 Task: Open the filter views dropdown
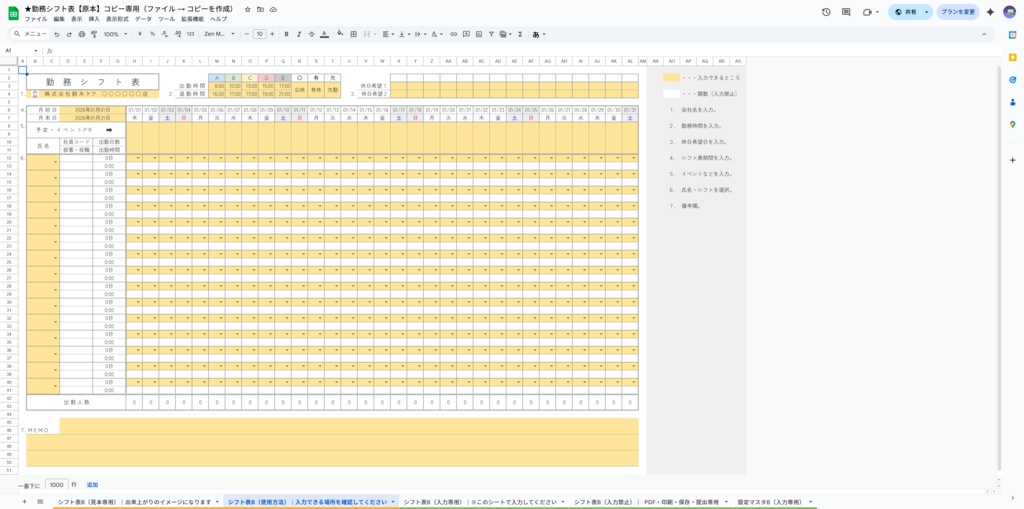point(505,34)
